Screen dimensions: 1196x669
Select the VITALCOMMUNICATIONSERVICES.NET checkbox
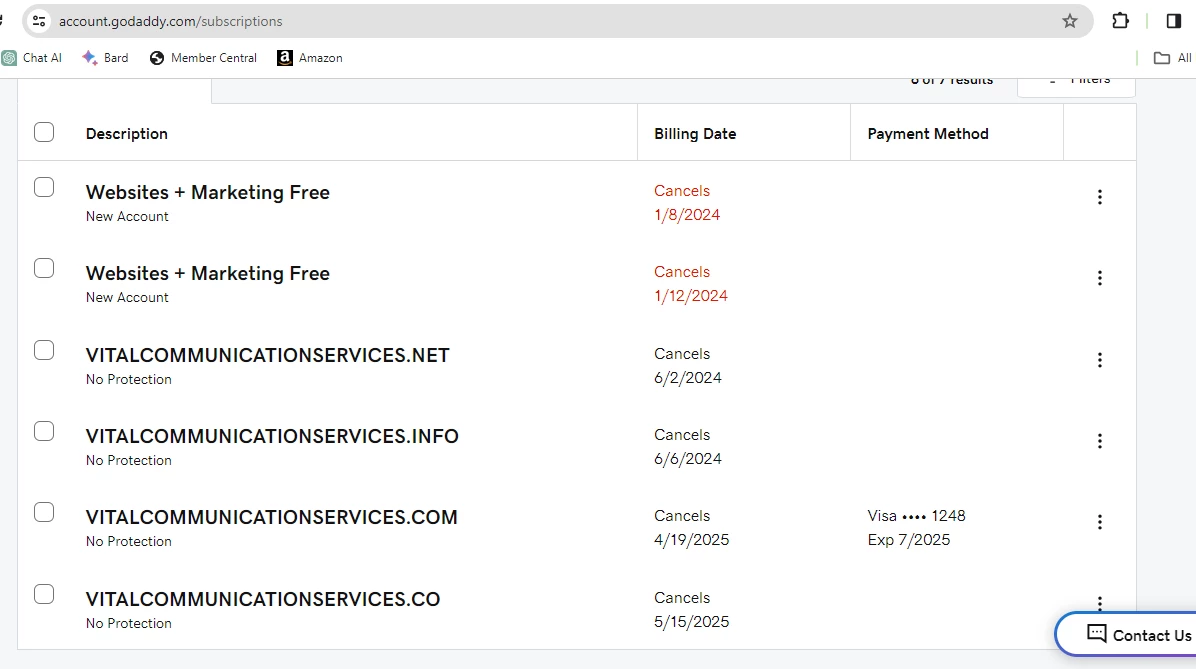point(44,350)
